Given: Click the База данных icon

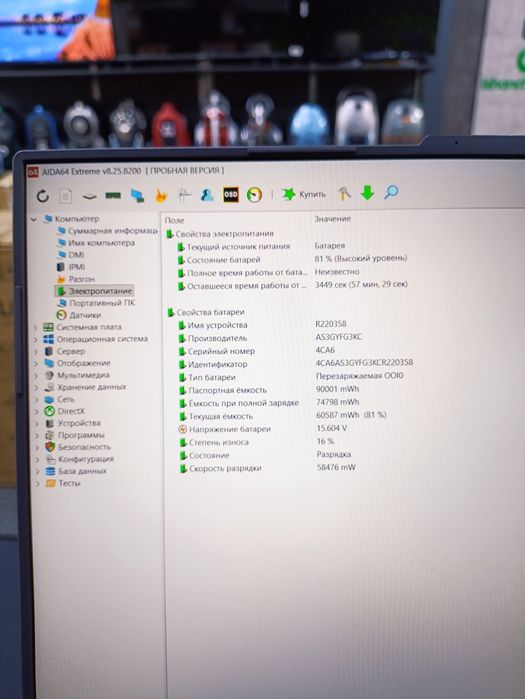Looking at the screenshot, I should [x=51, y=471].
